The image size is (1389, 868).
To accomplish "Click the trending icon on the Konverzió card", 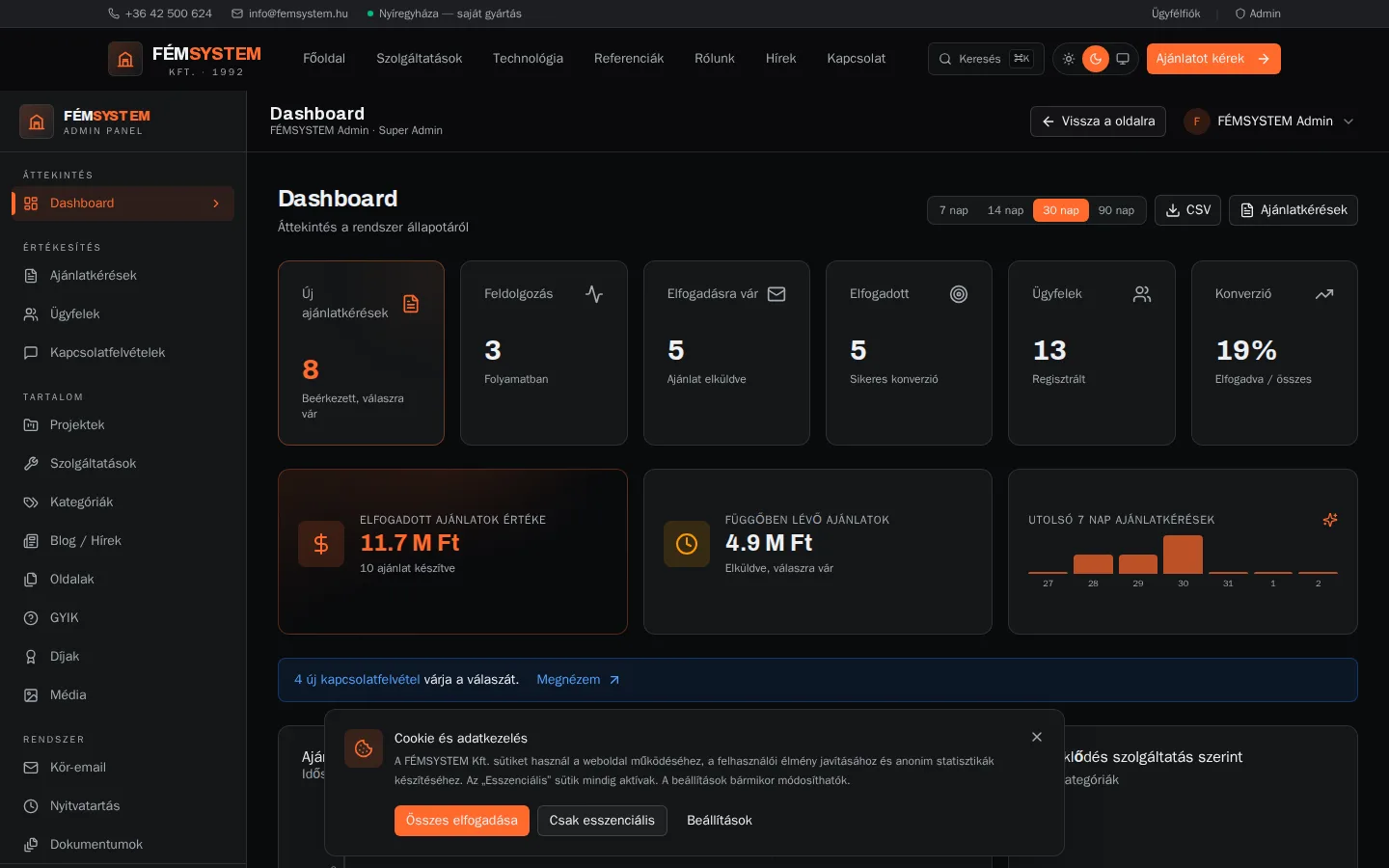I will (x=1324, y=294).
